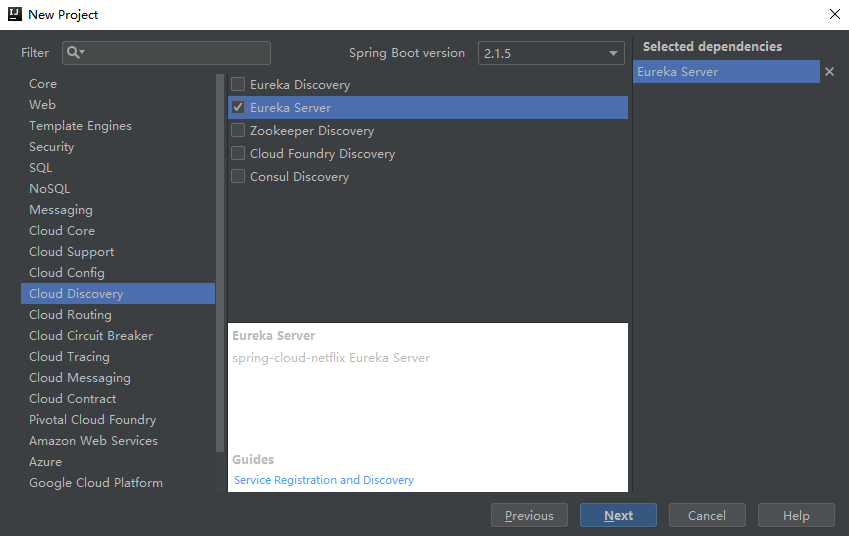849x536 pixels.
Task: Open the Template Engines category
Action: click(x=118, y=126)
